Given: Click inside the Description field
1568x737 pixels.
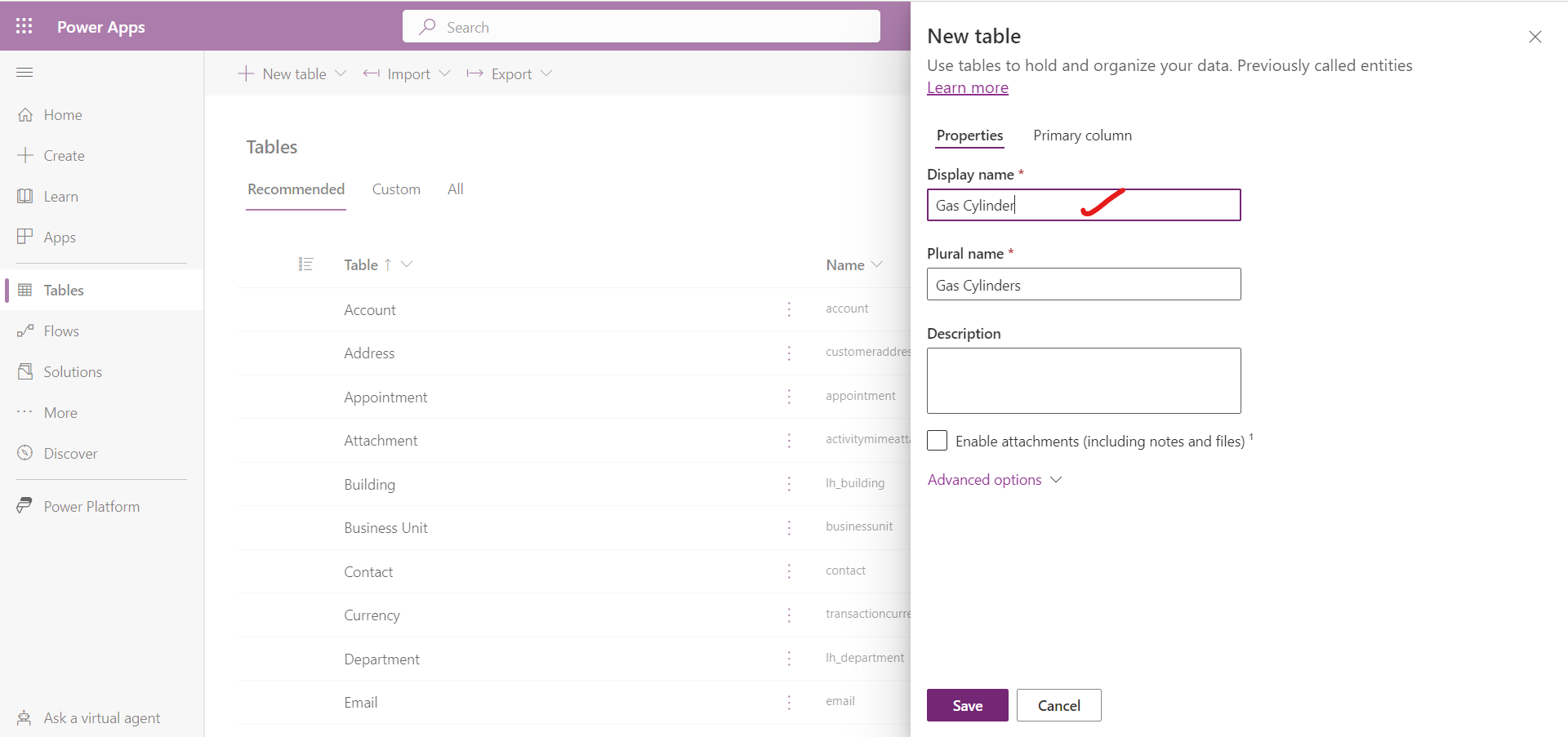Looking at the screenshot, I should pos(1084,380).
